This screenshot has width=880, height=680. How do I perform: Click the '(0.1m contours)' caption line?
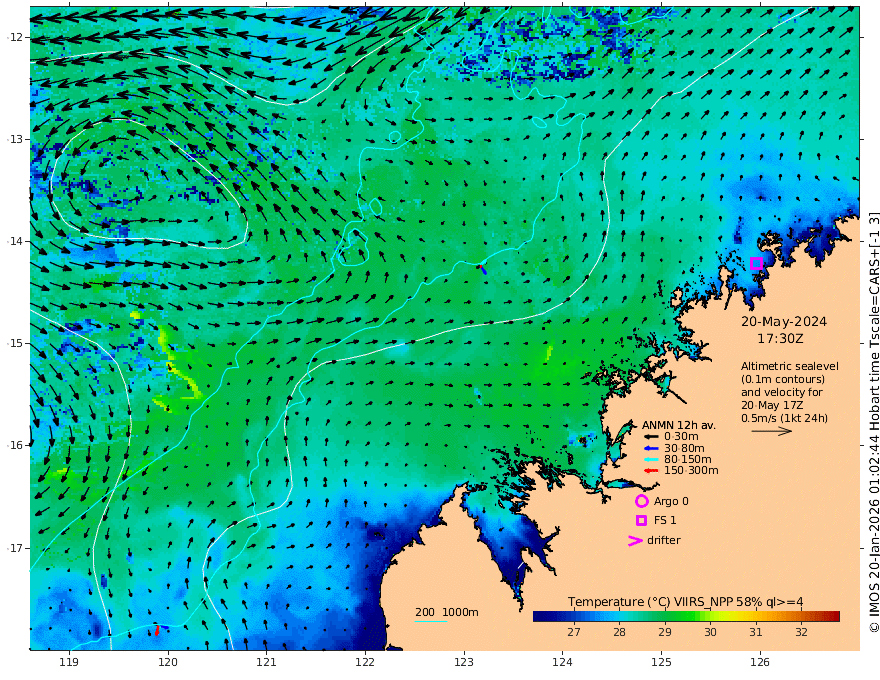[783, 380]
